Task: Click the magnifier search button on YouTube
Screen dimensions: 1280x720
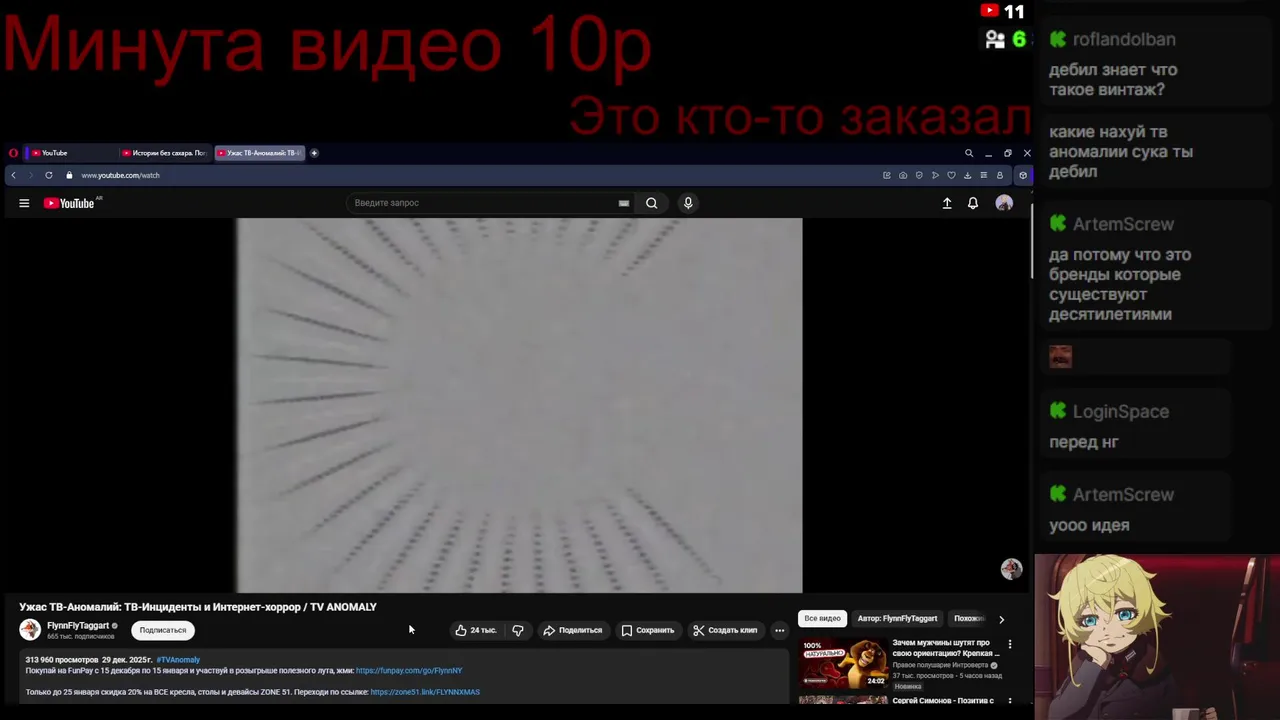Action: coord(651,203)
